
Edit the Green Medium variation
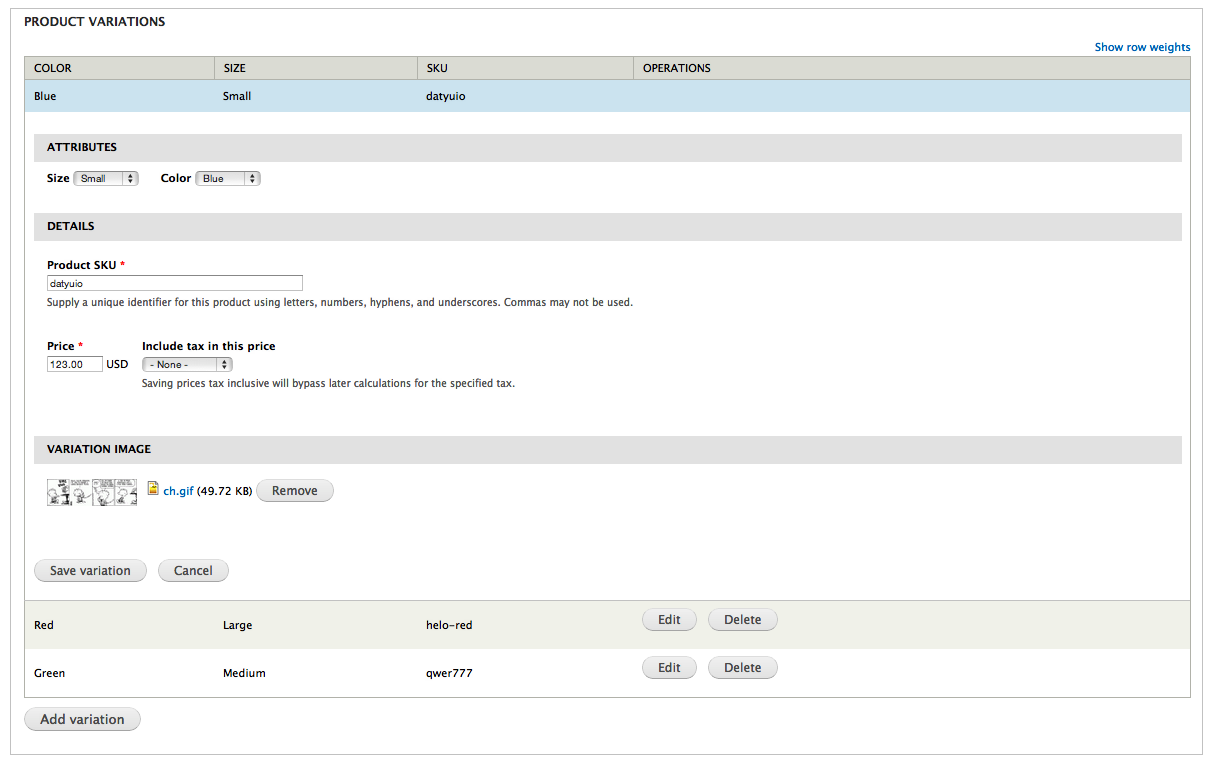669,668
